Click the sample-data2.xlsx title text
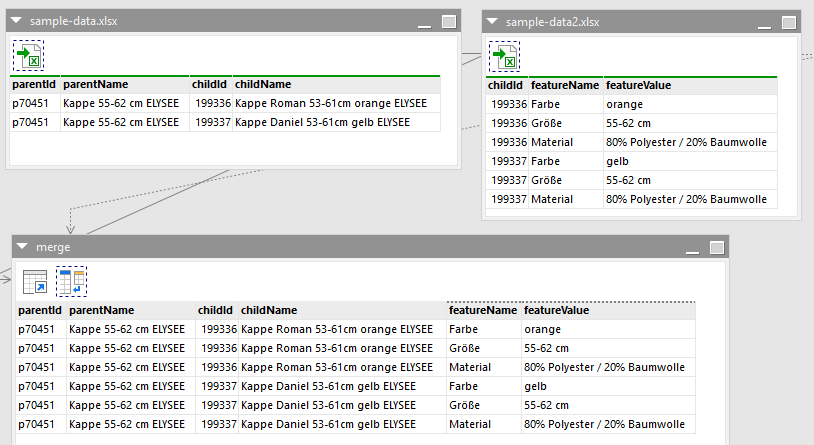Viewport: 814px width, 445px height. tap(552, 22)
